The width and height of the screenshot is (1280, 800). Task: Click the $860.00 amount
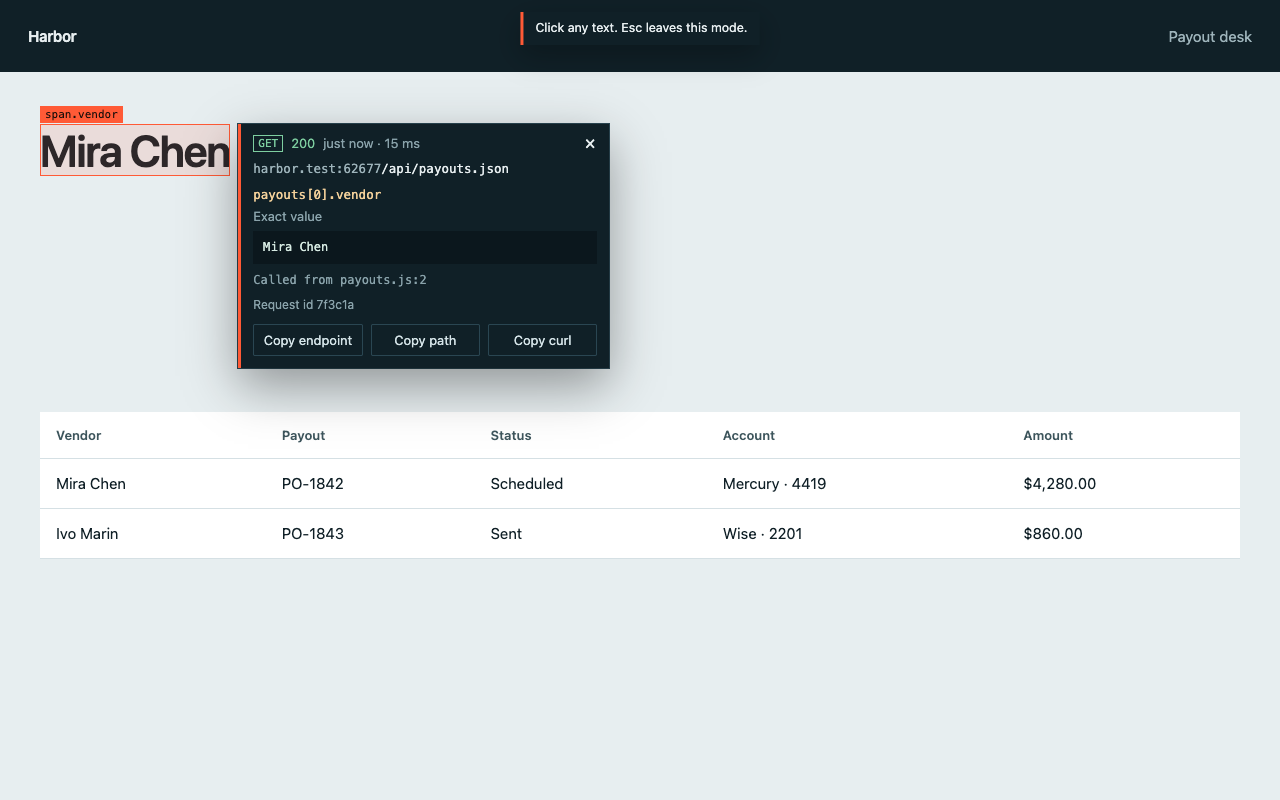tap(1053, 534)
